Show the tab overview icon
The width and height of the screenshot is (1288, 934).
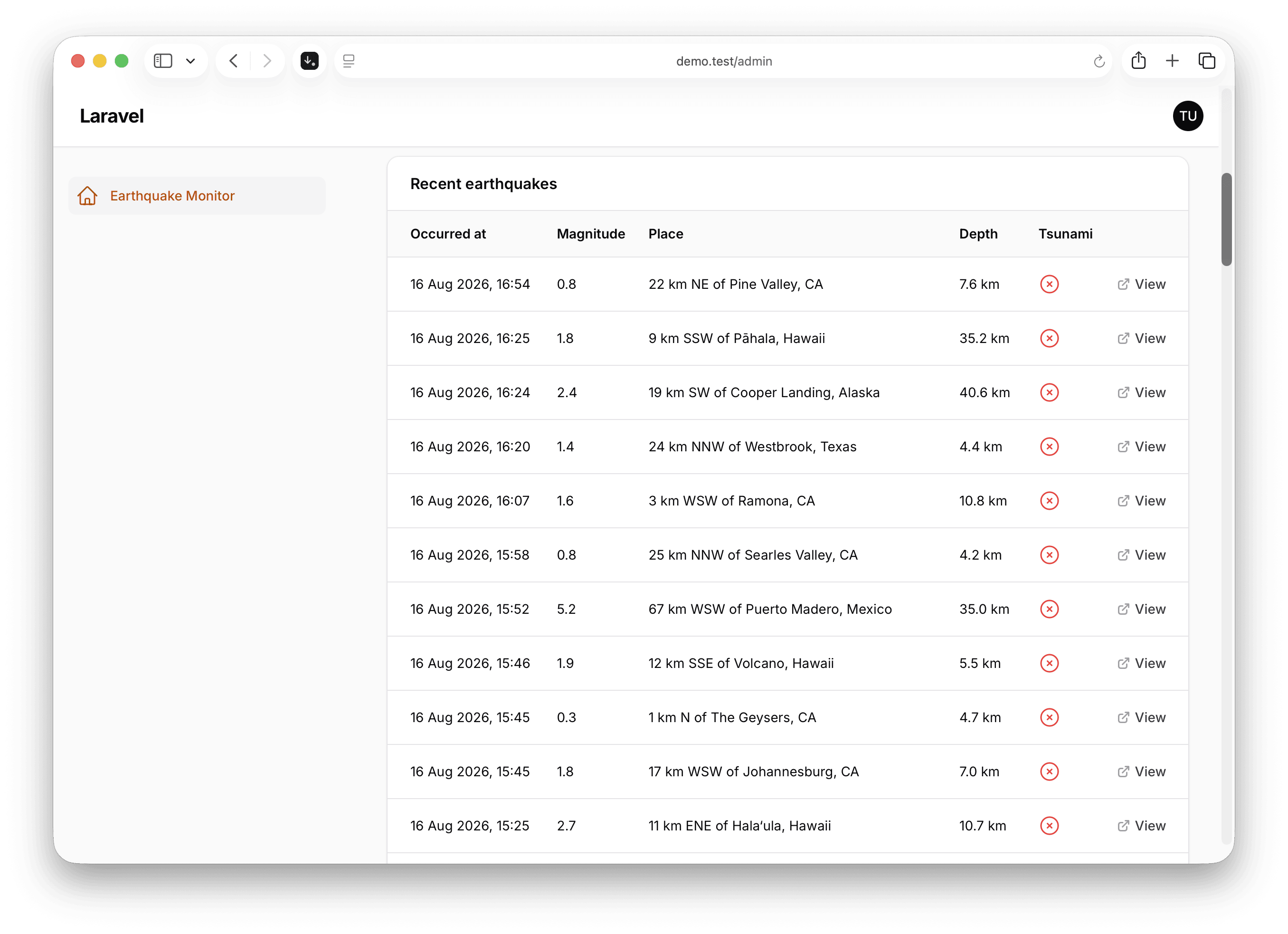click(1207, 61)
